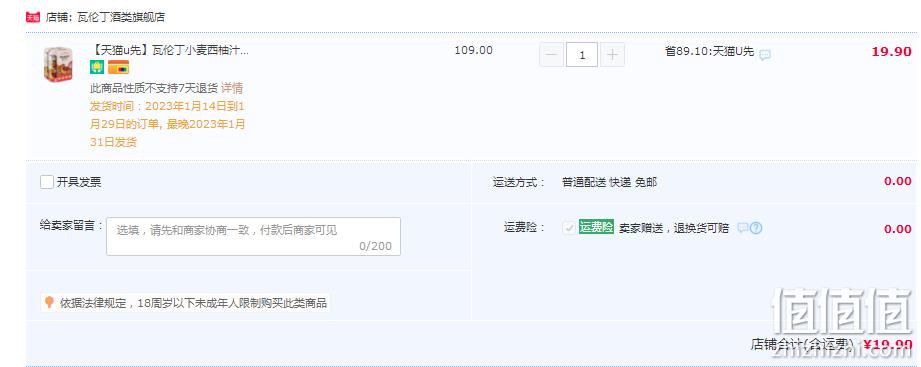Select 普通配送 快递 免邮 shipping text

pyautogui.click(x=609, y=183)
